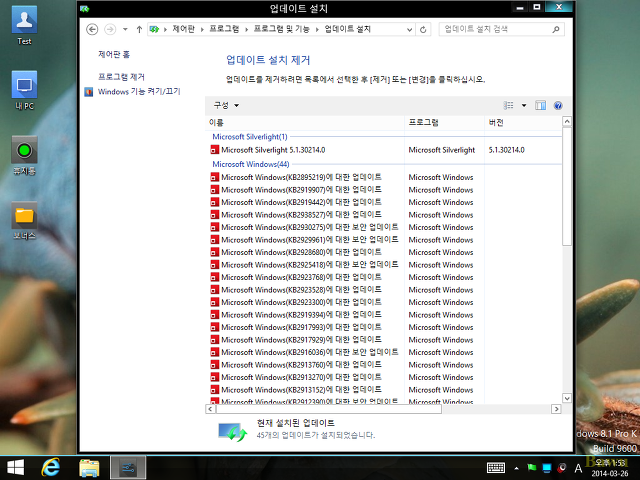The width and height of the screenshot is (640, 480).
Task: Click the shield icon beside Windows 기능
Action: 89,92
